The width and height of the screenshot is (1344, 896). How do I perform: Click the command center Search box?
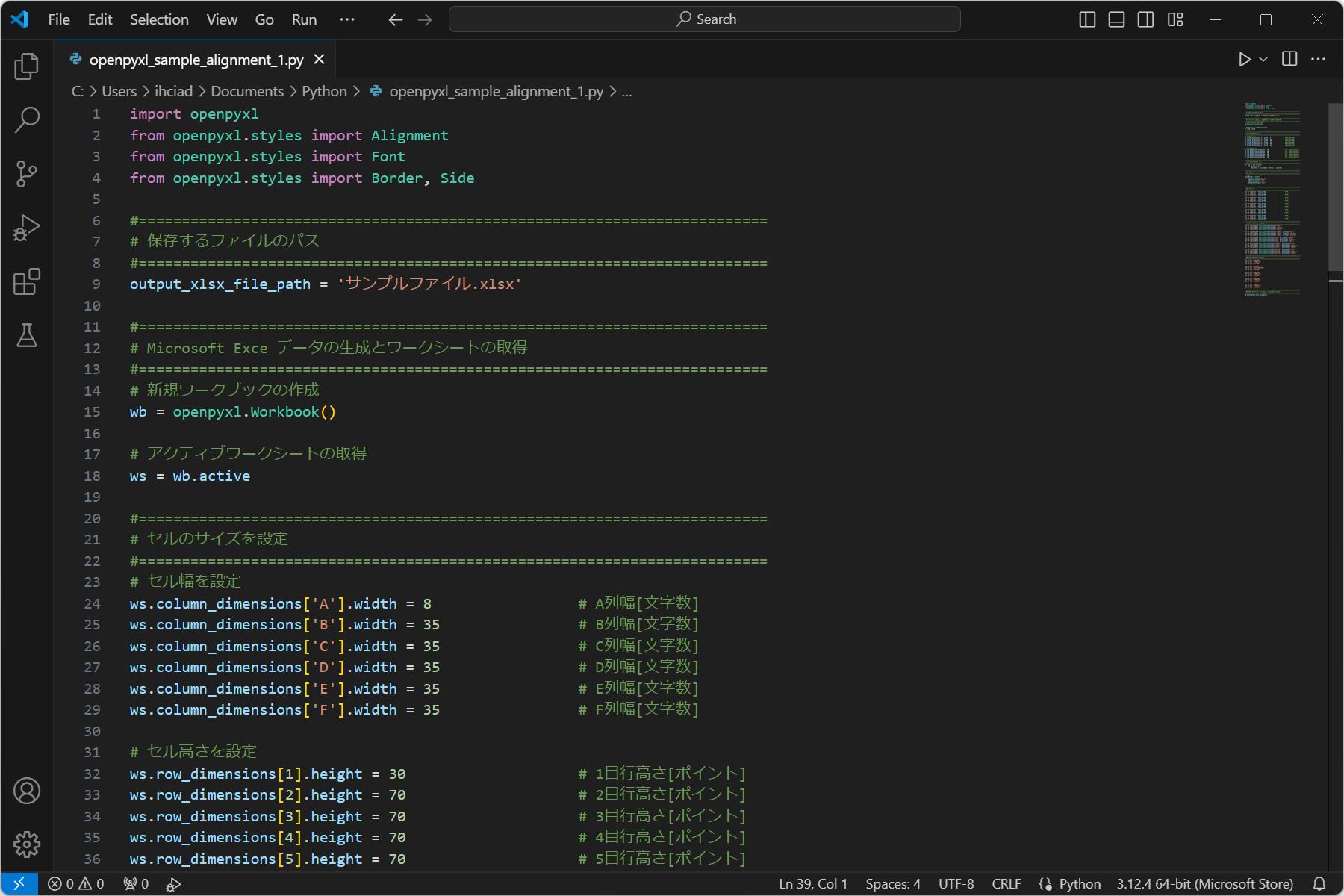coord(704,19)
